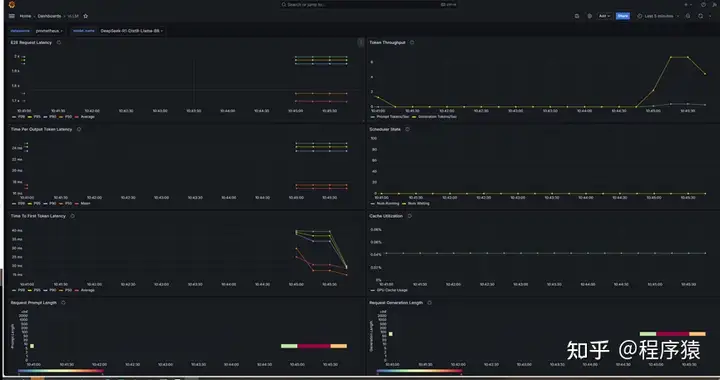Focus the Search or jump to field
The image size is (720, 380).
point(370,5)
